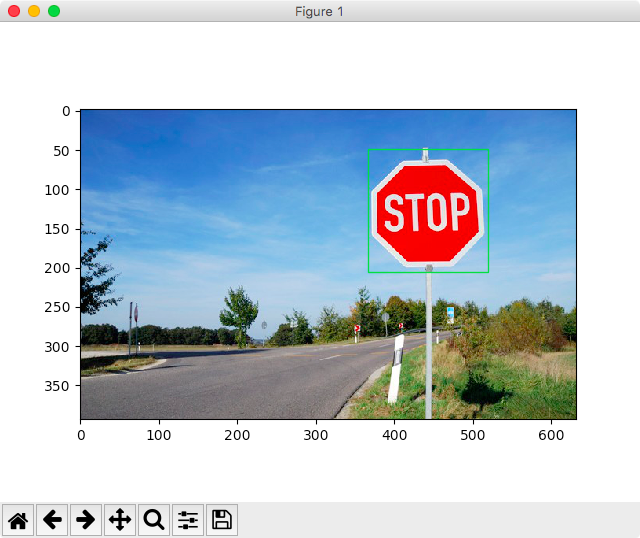640x538 pixels.
Task: Click the x-axis tick label 100
Action: (x=159, y=435)
